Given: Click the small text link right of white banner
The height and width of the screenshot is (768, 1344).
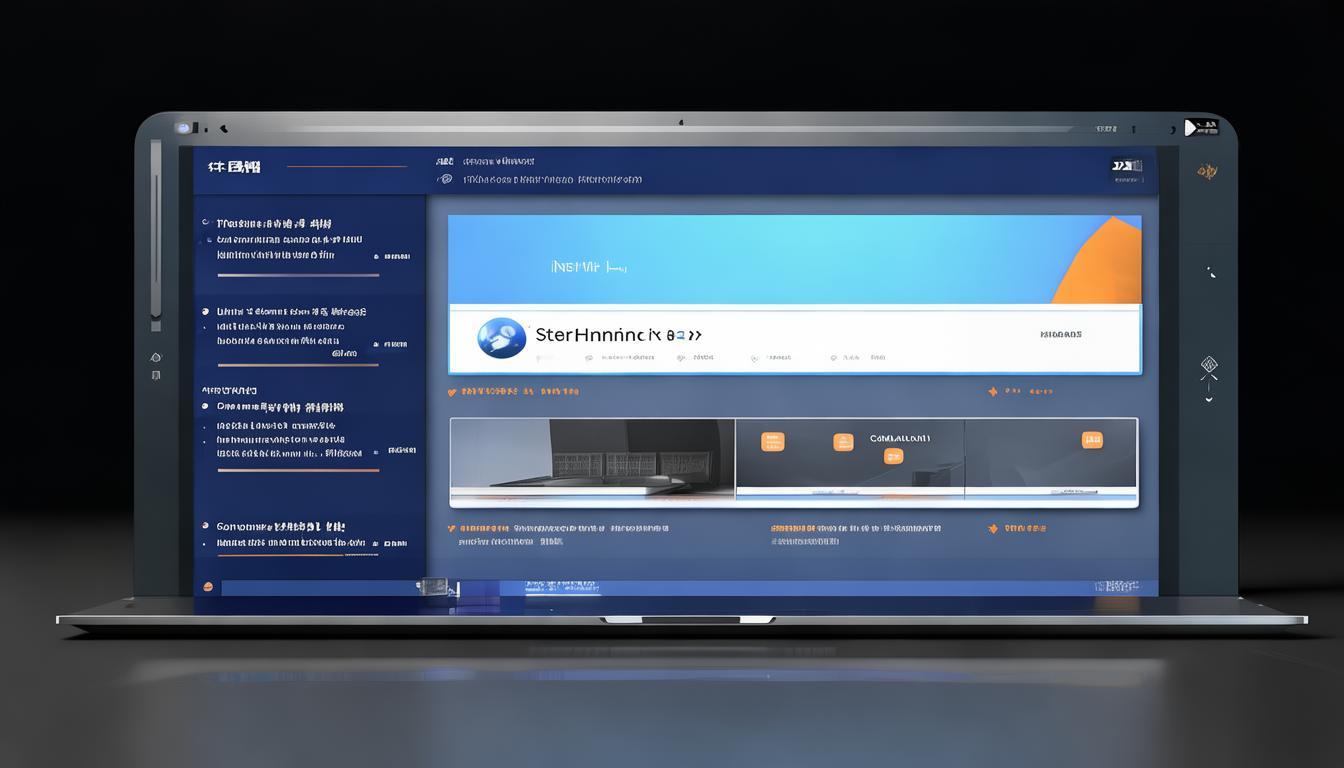Looking at the screenshot, I should coord(1060,334).
